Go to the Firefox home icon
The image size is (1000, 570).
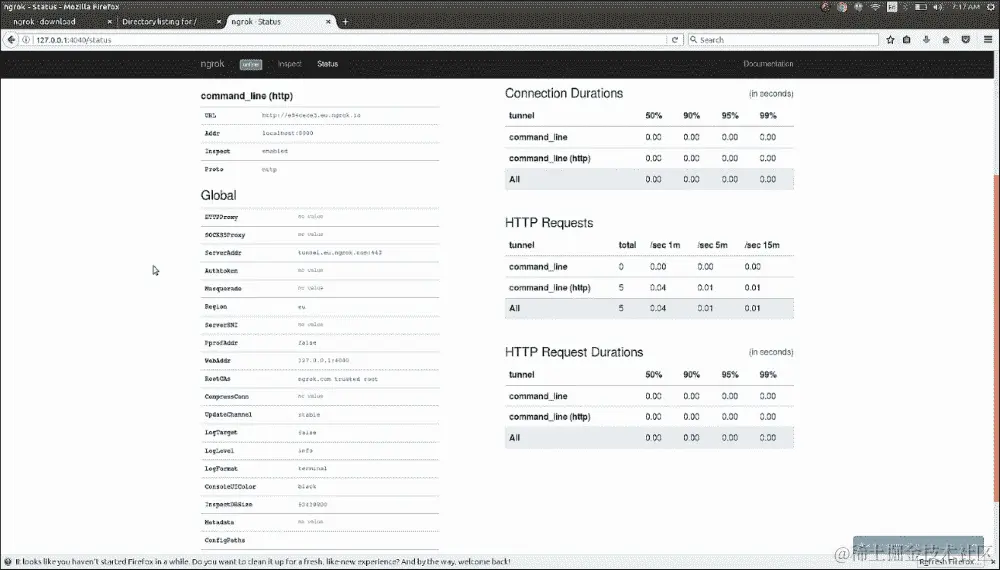pos(946,40)
